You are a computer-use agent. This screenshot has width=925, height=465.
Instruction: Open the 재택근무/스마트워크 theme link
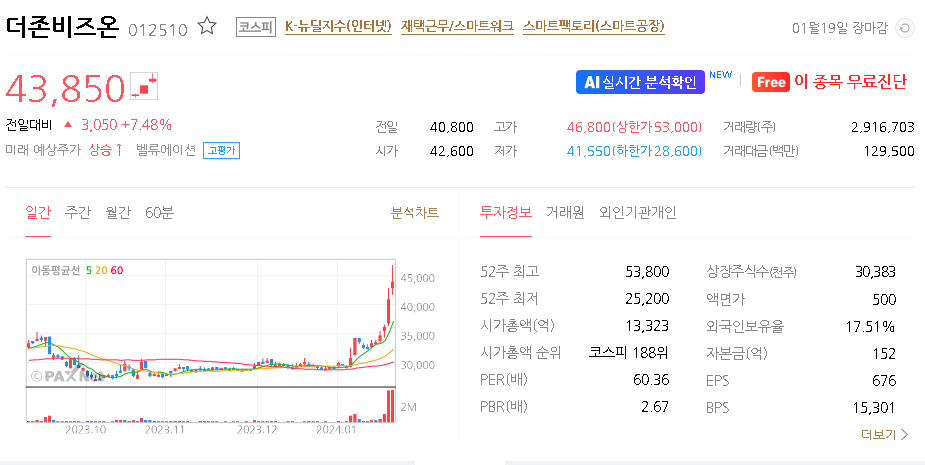pos(457,27)
